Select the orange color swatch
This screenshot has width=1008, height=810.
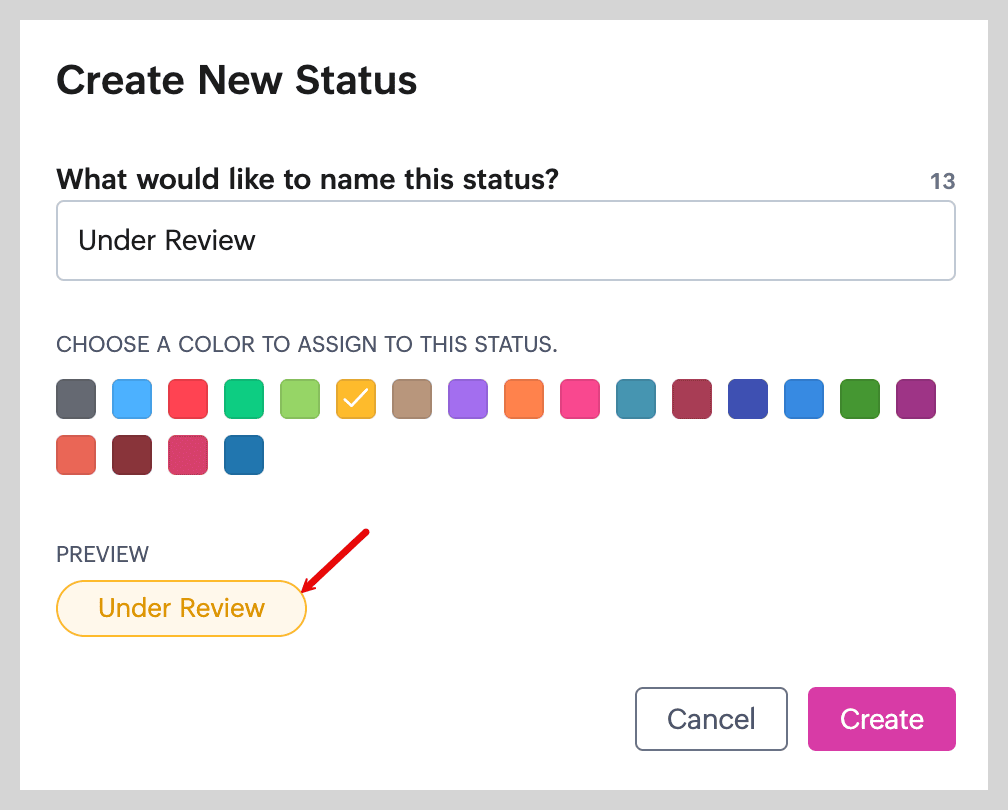click(x=524, y=399)
